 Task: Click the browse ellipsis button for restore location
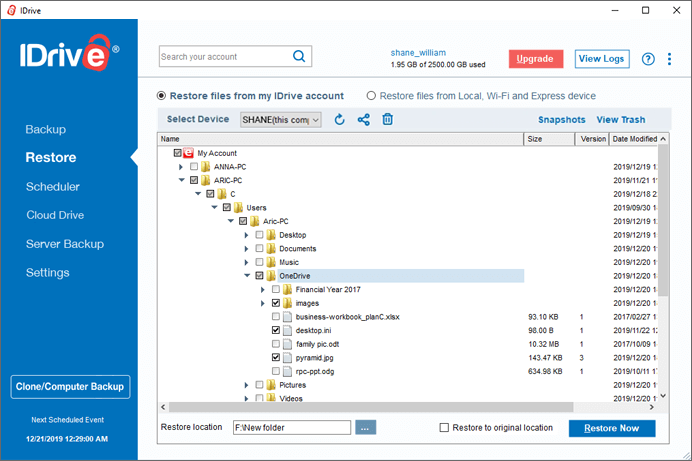coord(365,427)
